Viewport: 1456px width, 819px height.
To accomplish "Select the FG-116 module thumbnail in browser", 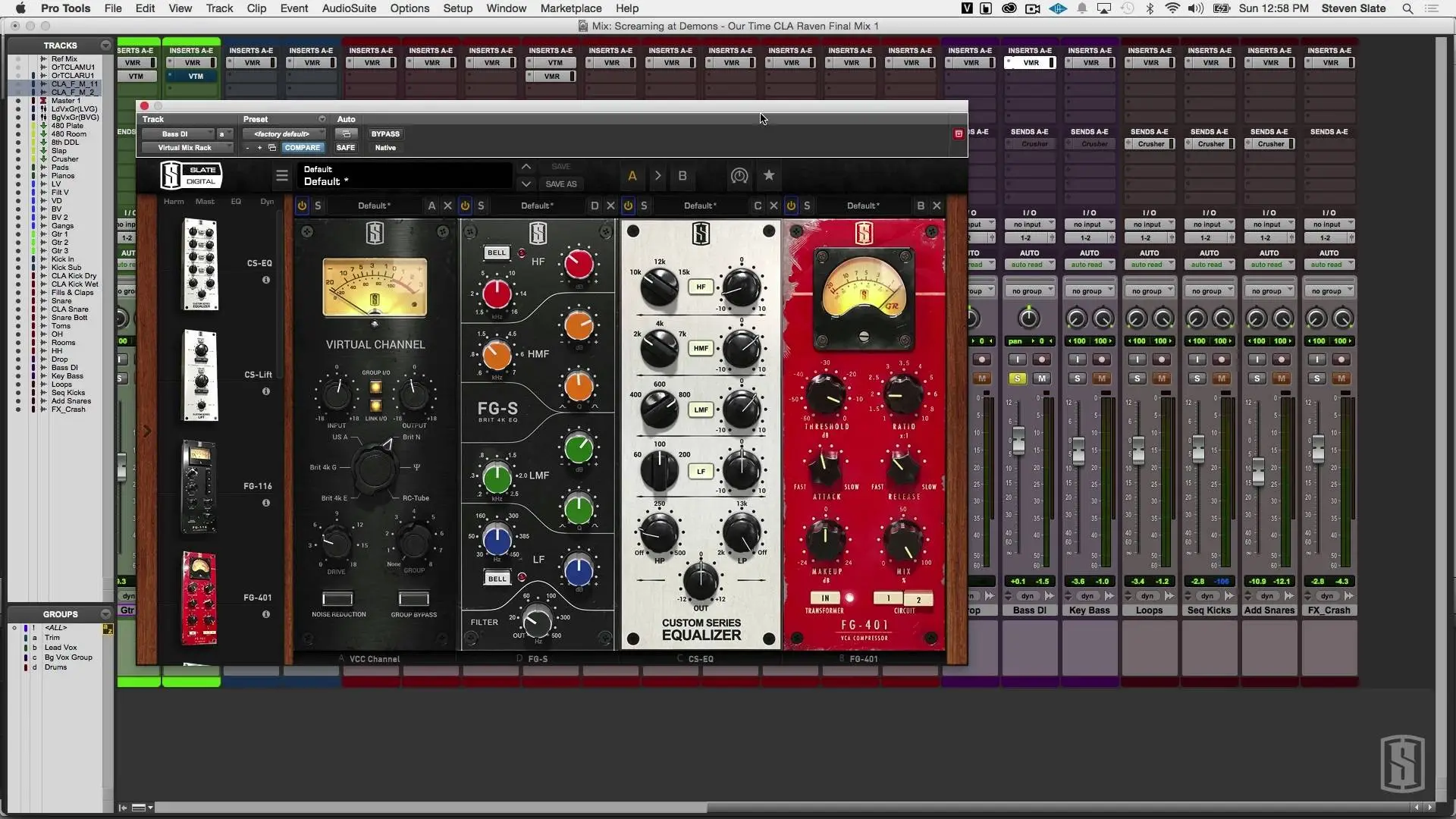I will click(199, 487).
